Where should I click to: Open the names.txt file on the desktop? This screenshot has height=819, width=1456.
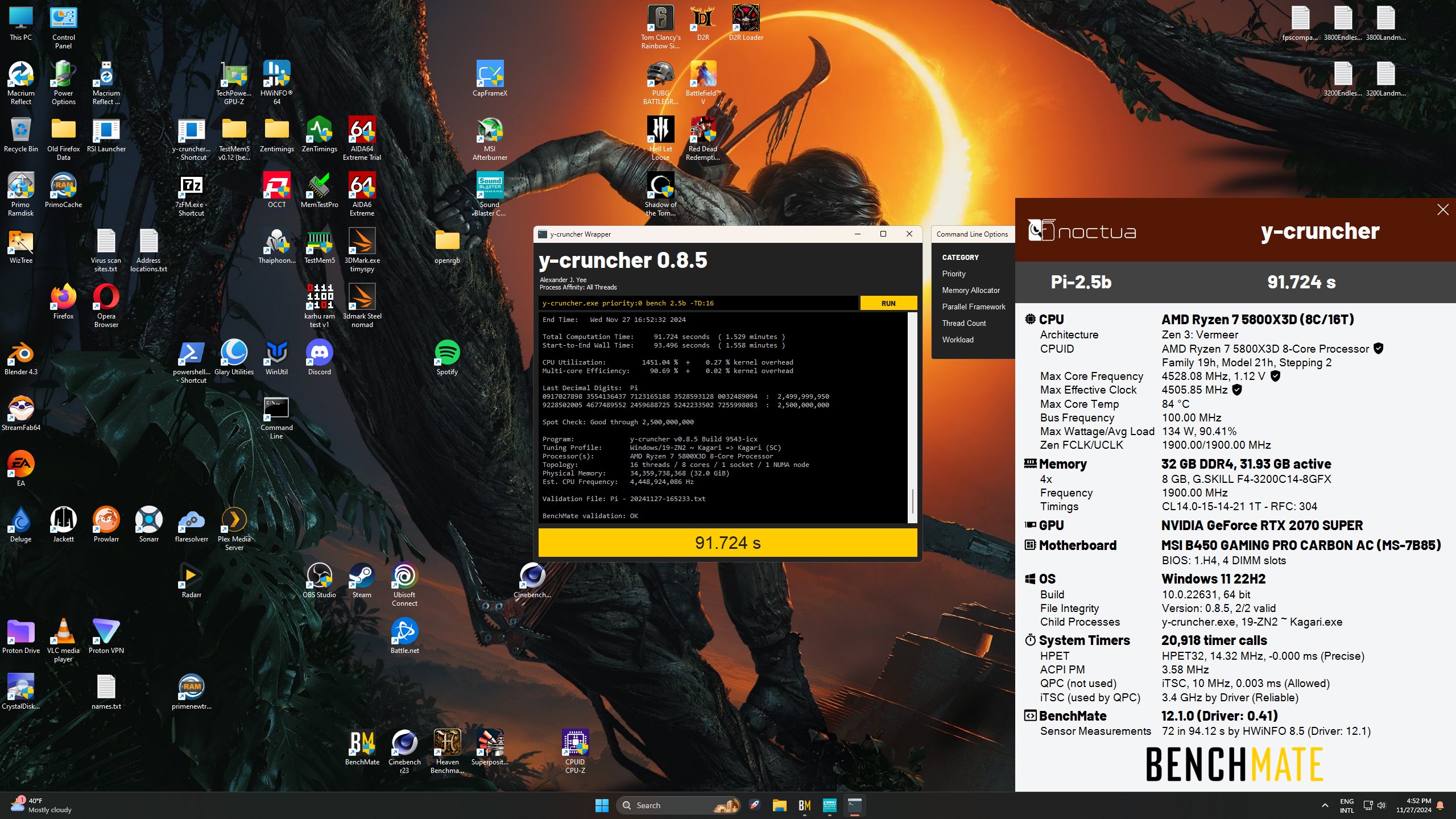point(106,692)
